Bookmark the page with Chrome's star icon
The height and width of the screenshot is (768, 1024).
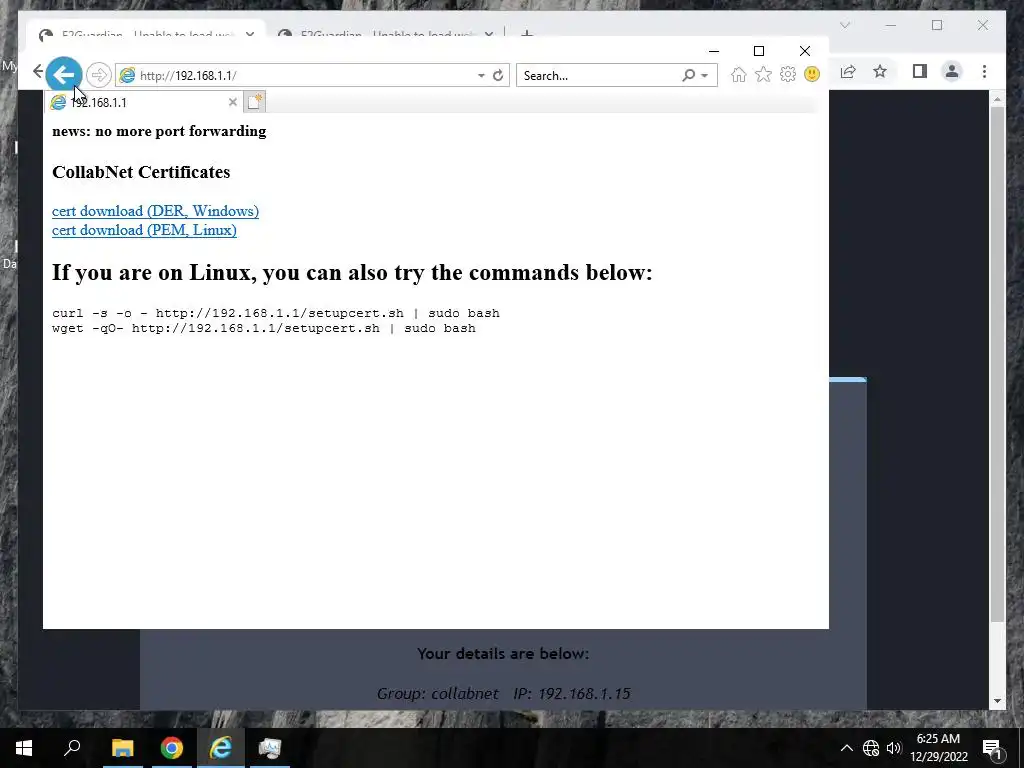[x=880, y=71]
